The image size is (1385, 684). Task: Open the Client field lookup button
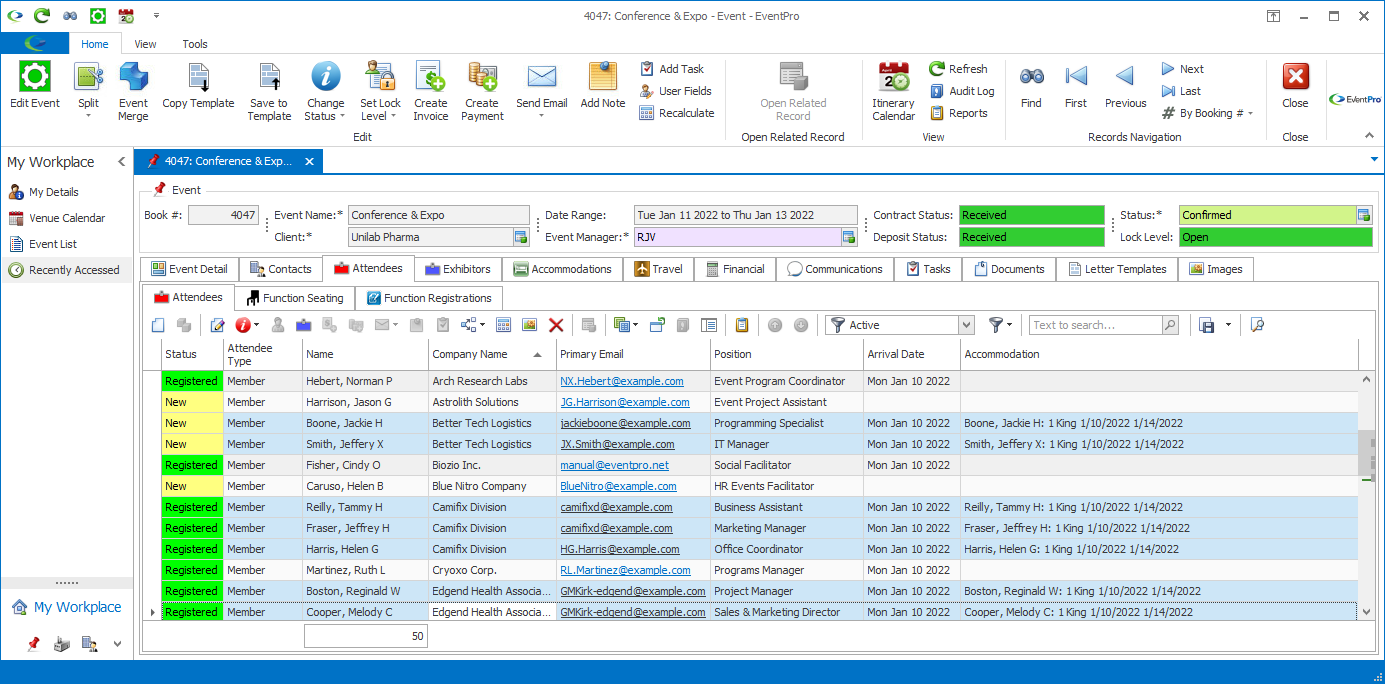pos(521,237)
